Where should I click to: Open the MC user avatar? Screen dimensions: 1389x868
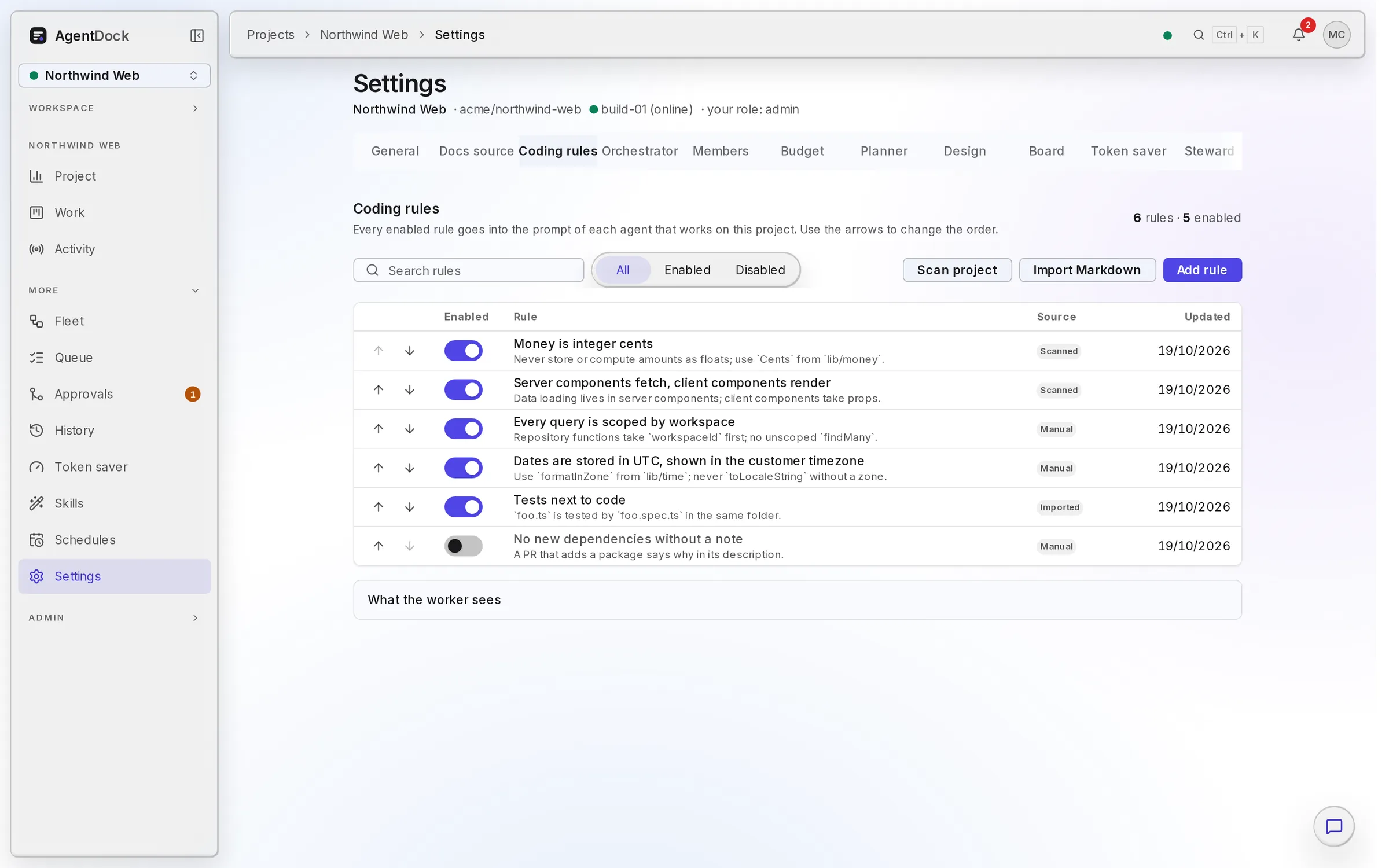click(x=1336, y=35)
